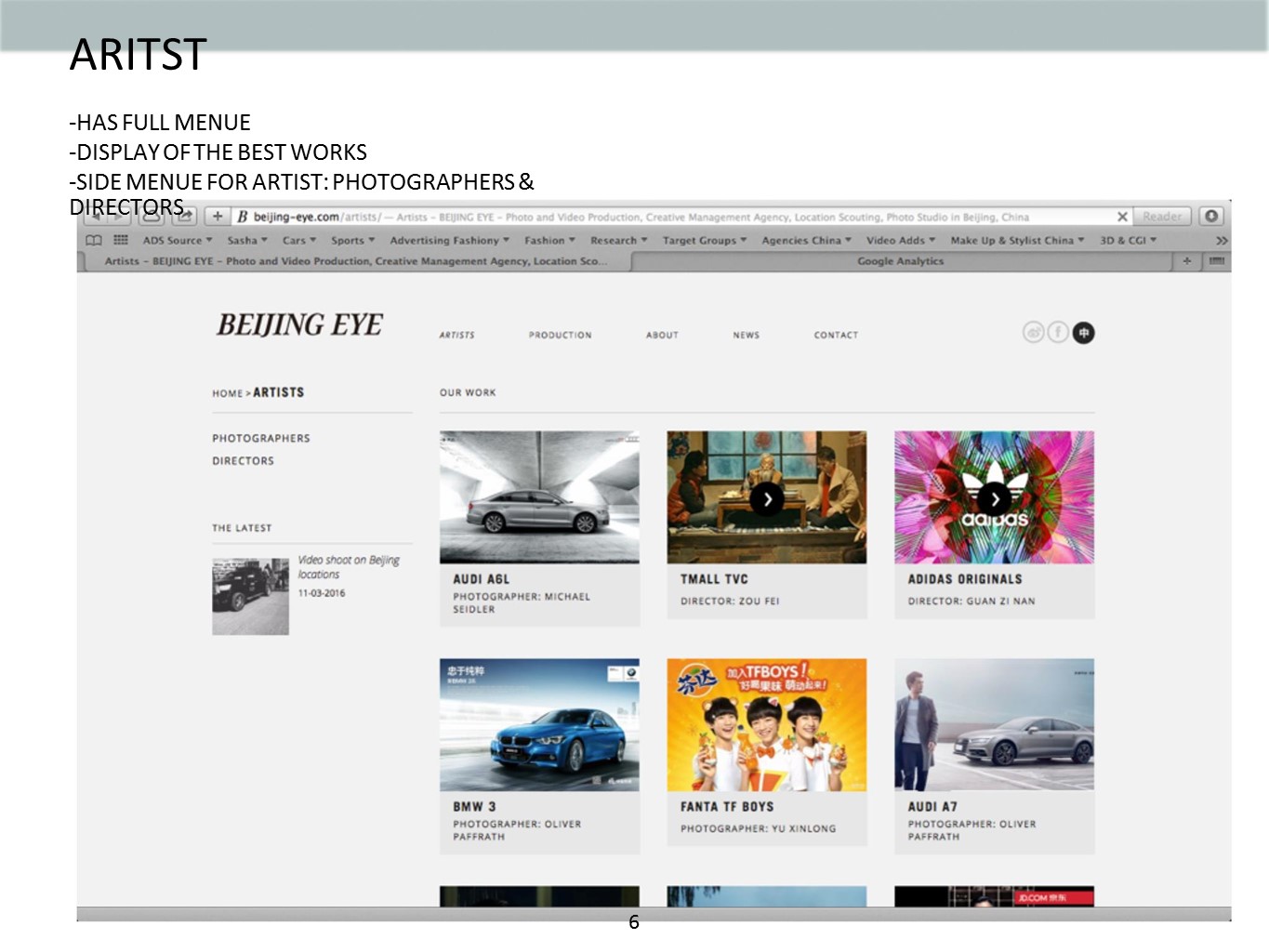Open the ARTISTS navigation item
The height and width of the screenshot is (952, 1269).
tap(456, 335)
